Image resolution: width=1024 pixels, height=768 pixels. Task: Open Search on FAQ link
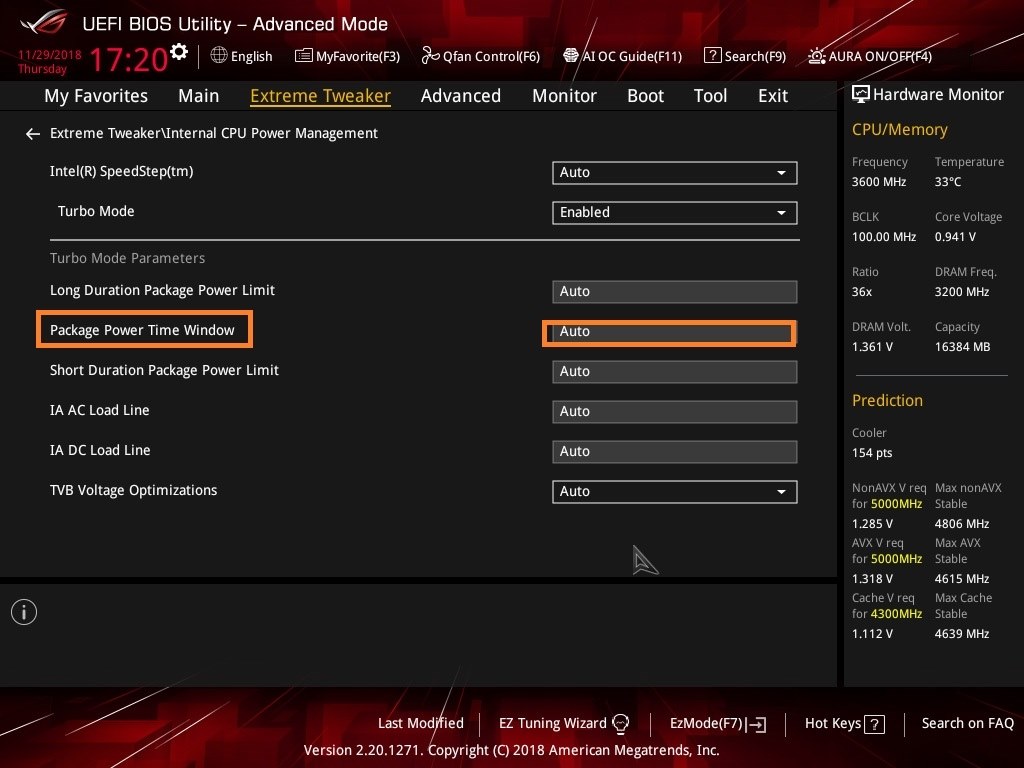click(968, 723)
